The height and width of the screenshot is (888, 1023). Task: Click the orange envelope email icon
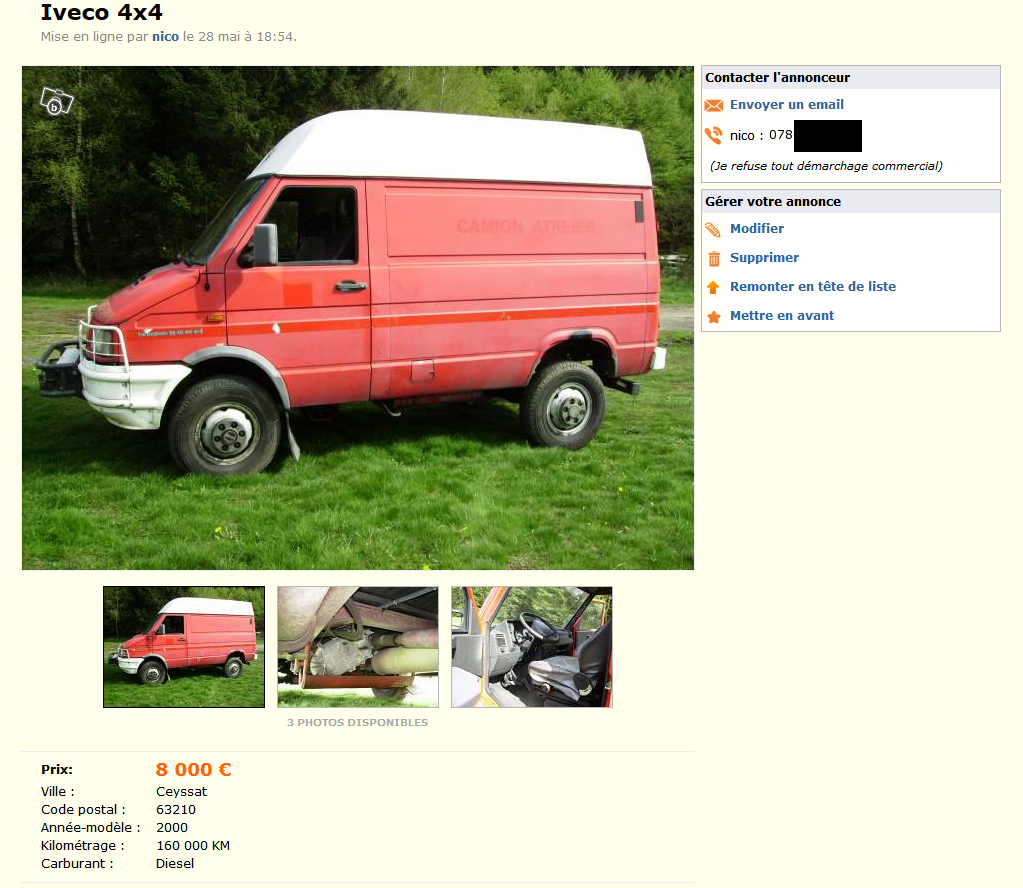(714, 105)
